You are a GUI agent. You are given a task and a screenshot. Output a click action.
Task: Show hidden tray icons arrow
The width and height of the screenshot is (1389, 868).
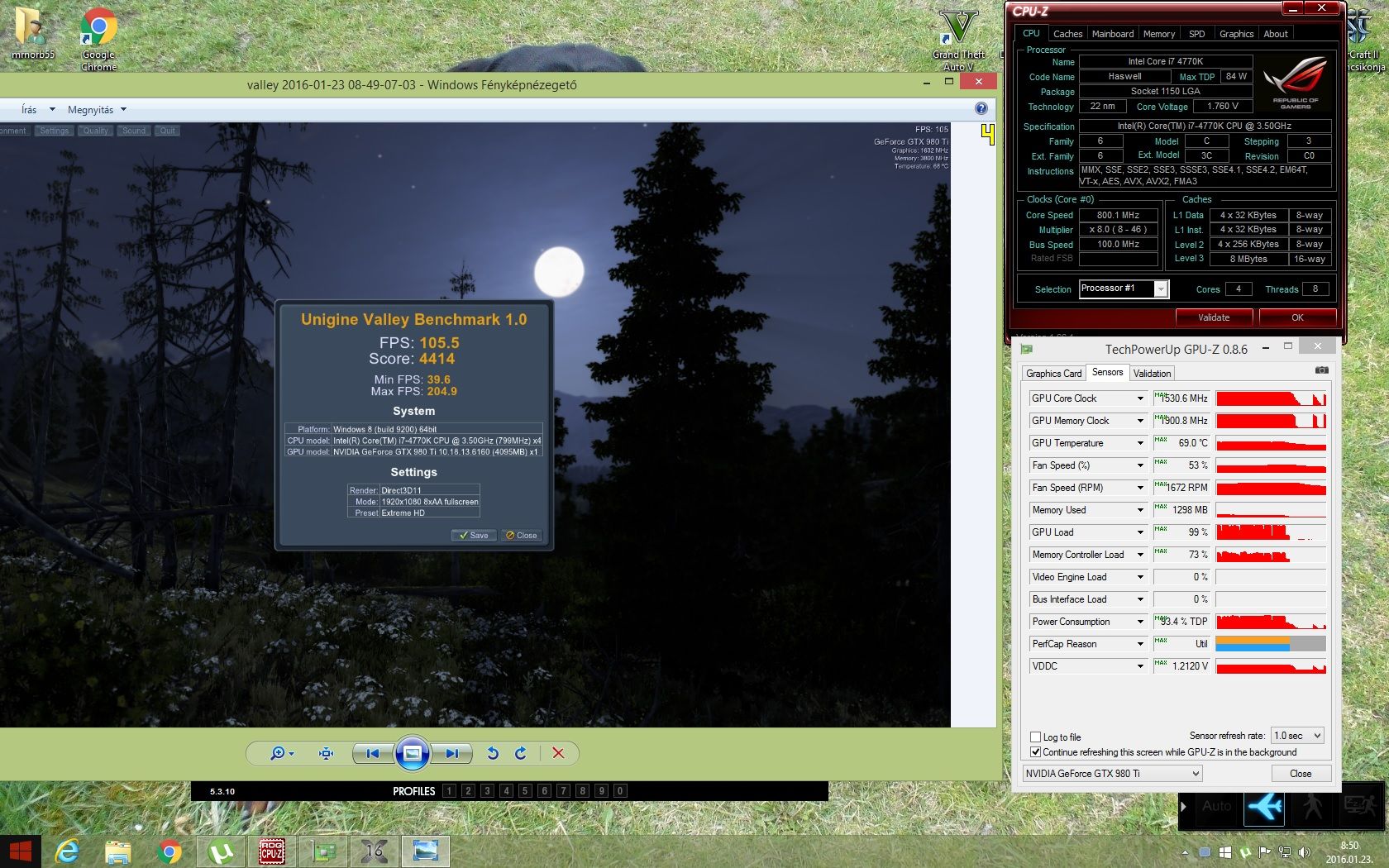[x=1186, y=852]
